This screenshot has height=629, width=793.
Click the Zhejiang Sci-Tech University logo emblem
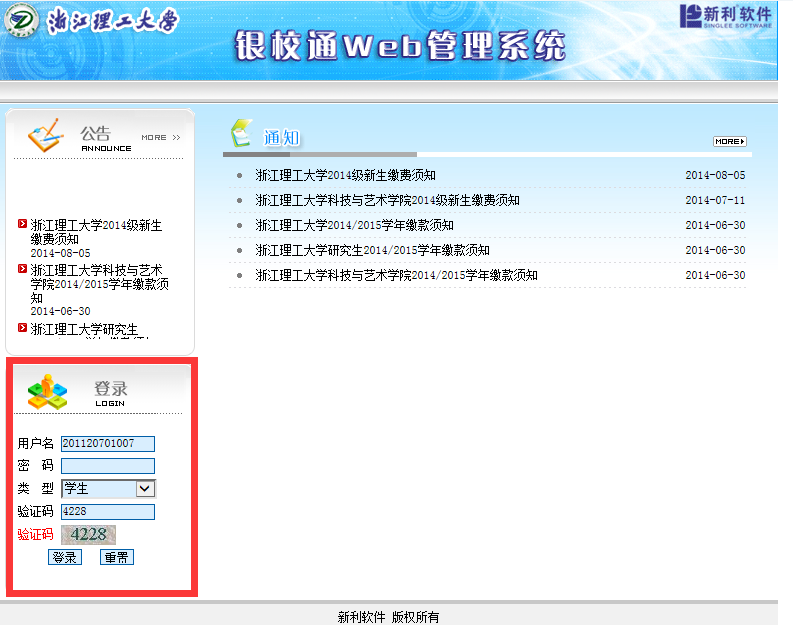coord(22,22)
